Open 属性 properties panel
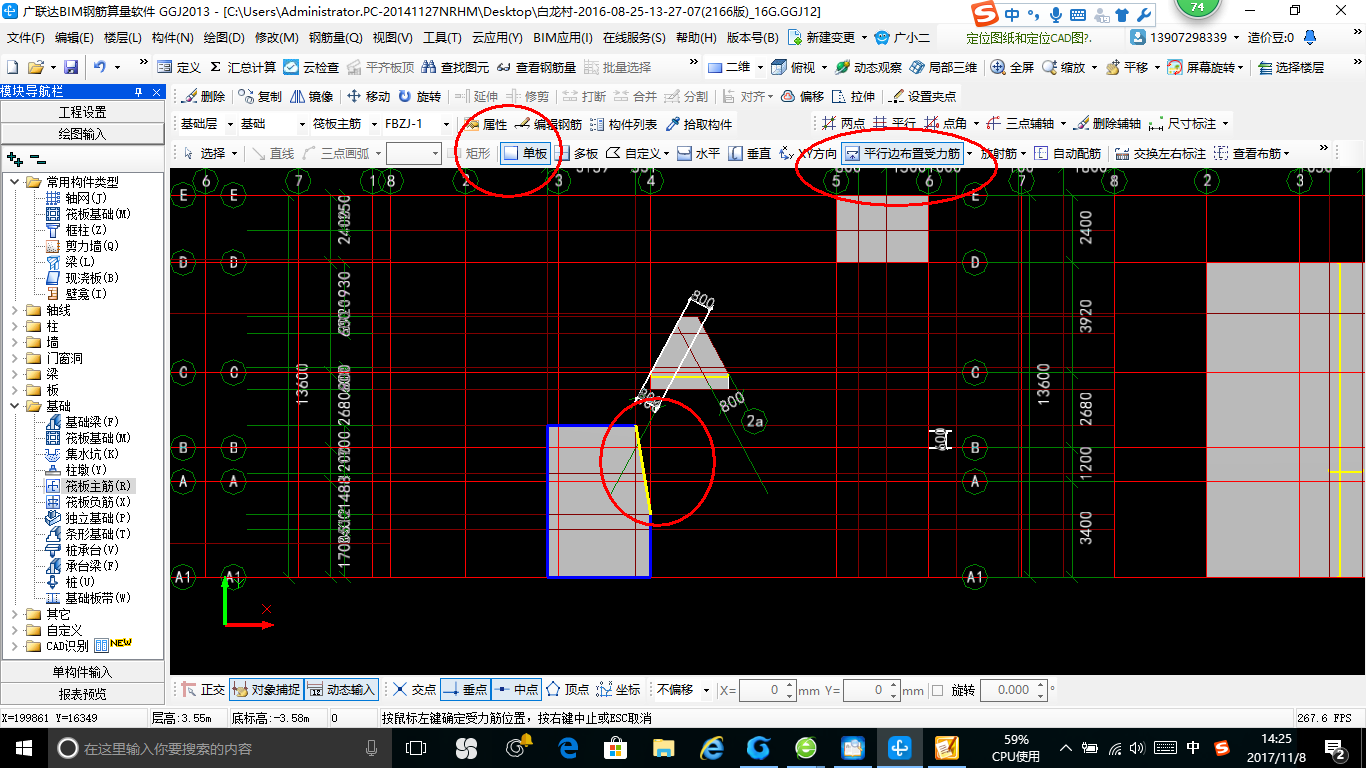 point(487,124)
